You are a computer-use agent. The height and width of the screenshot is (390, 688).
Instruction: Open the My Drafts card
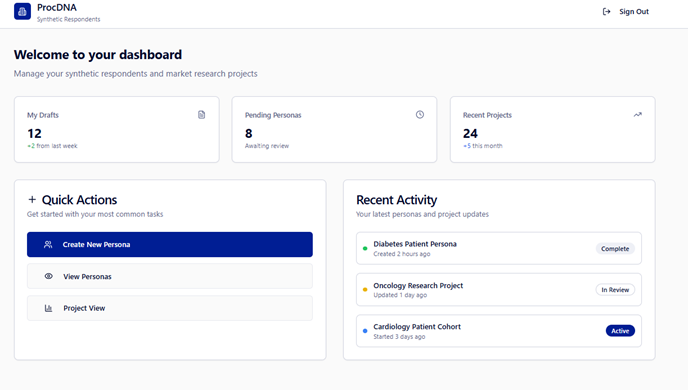pos(117,129)
